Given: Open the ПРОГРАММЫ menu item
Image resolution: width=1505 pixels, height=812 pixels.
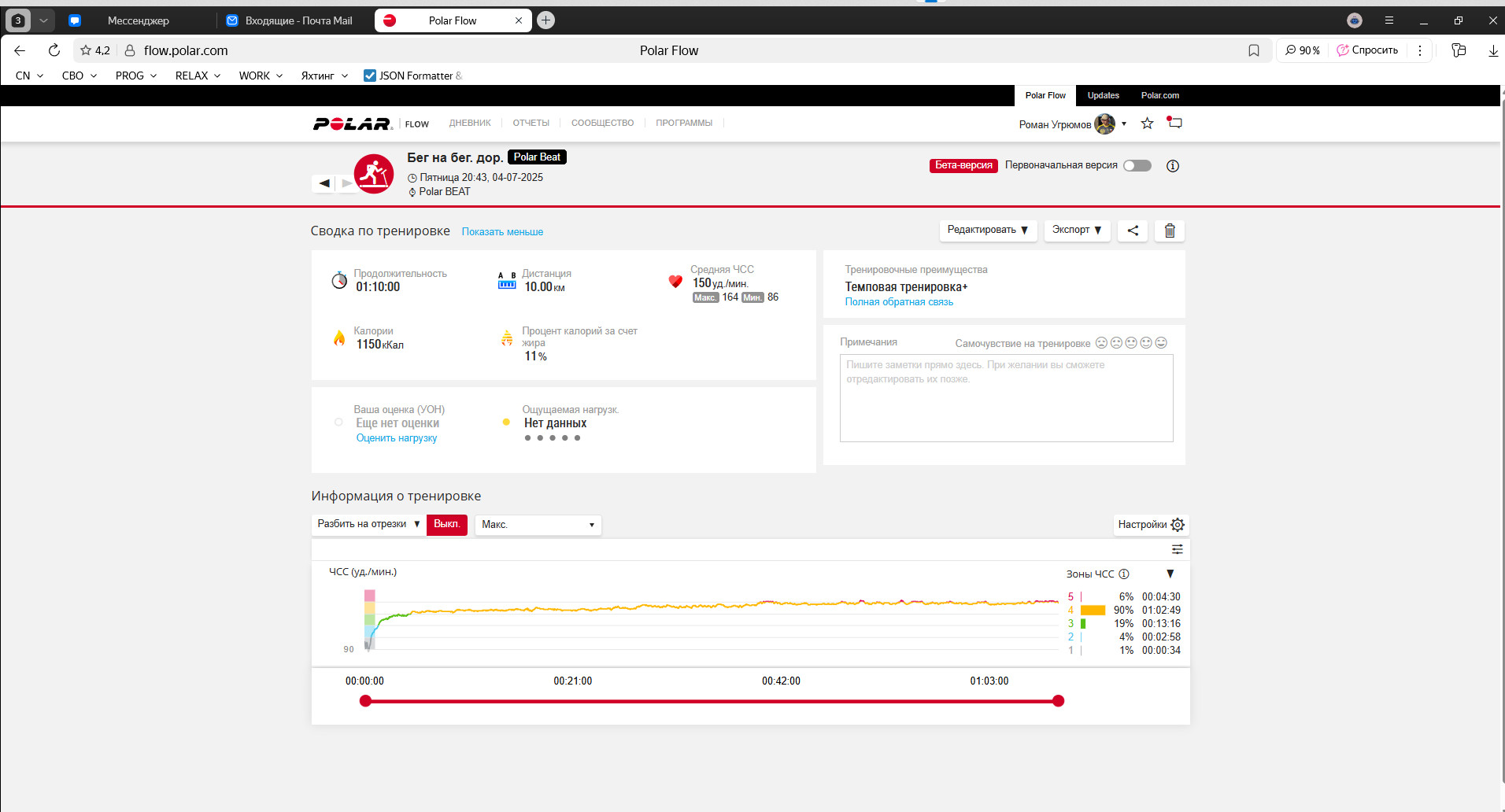Looking at the screenshot, I should [x=684, y=124].
